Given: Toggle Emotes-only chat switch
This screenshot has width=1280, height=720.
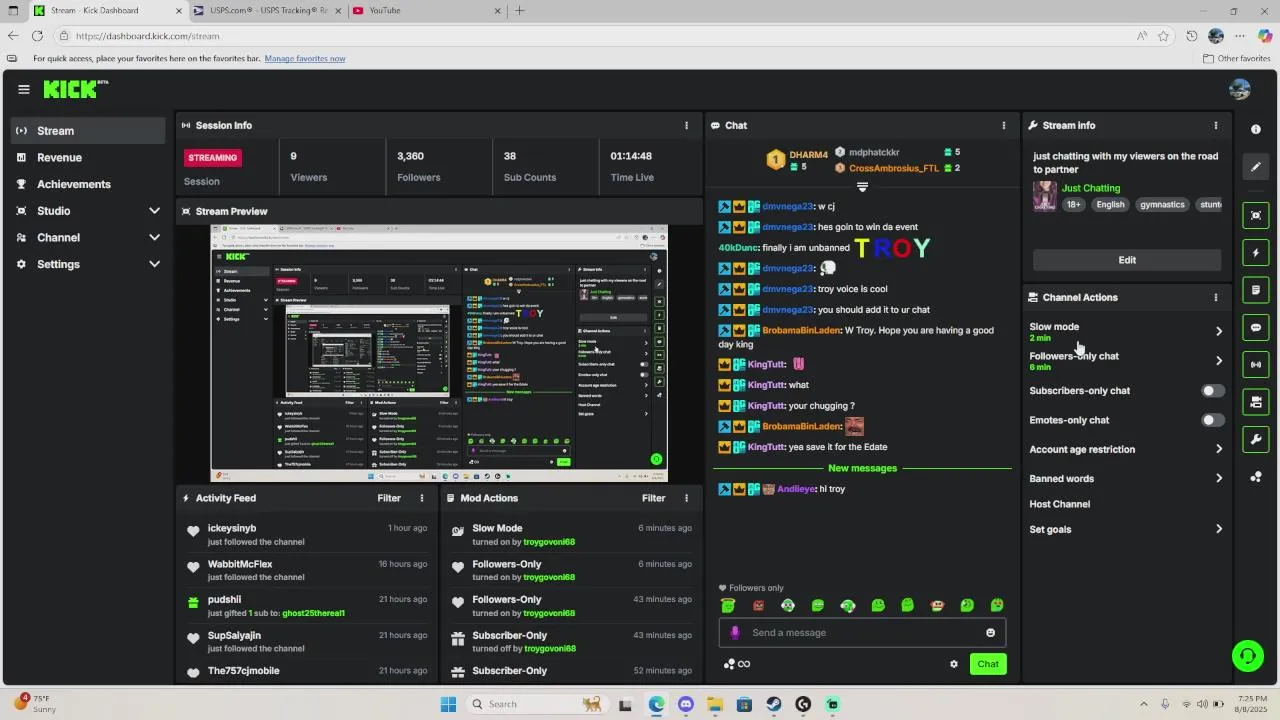Looking at the screenshot, I should [x=1212, y=420].
